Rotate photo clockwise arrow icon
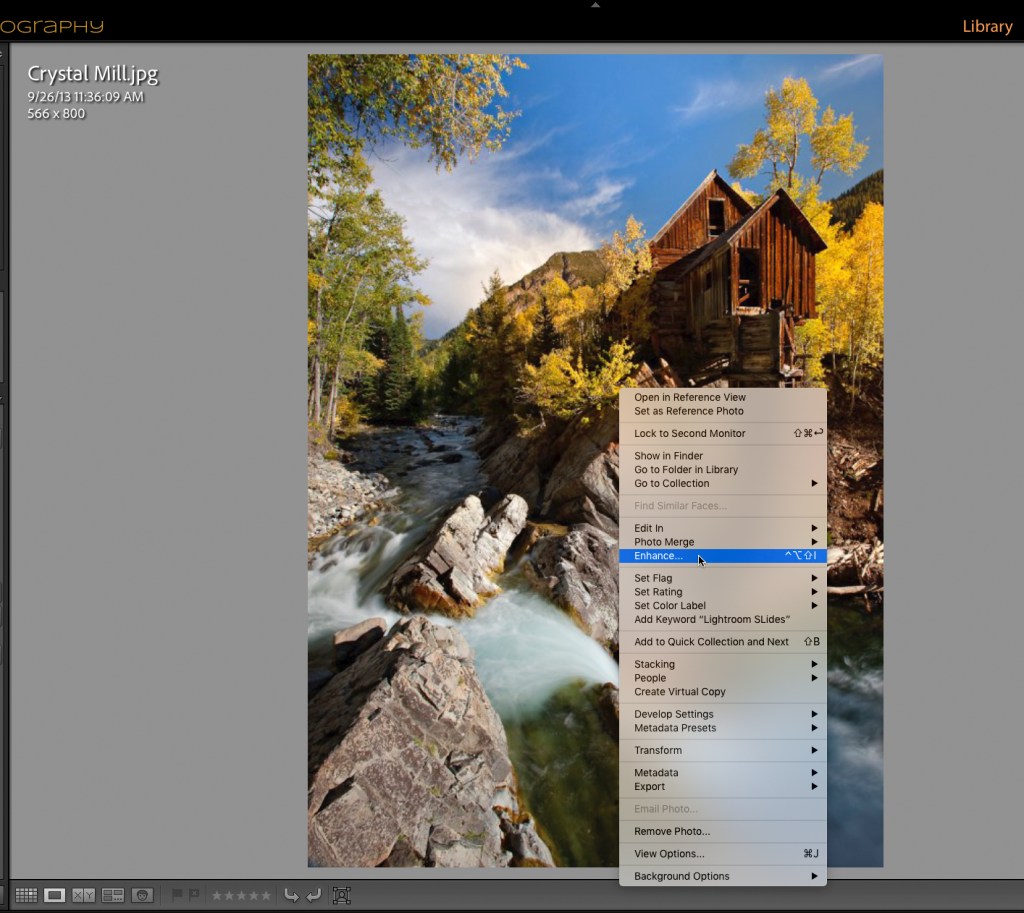 [x=314, y=895]
